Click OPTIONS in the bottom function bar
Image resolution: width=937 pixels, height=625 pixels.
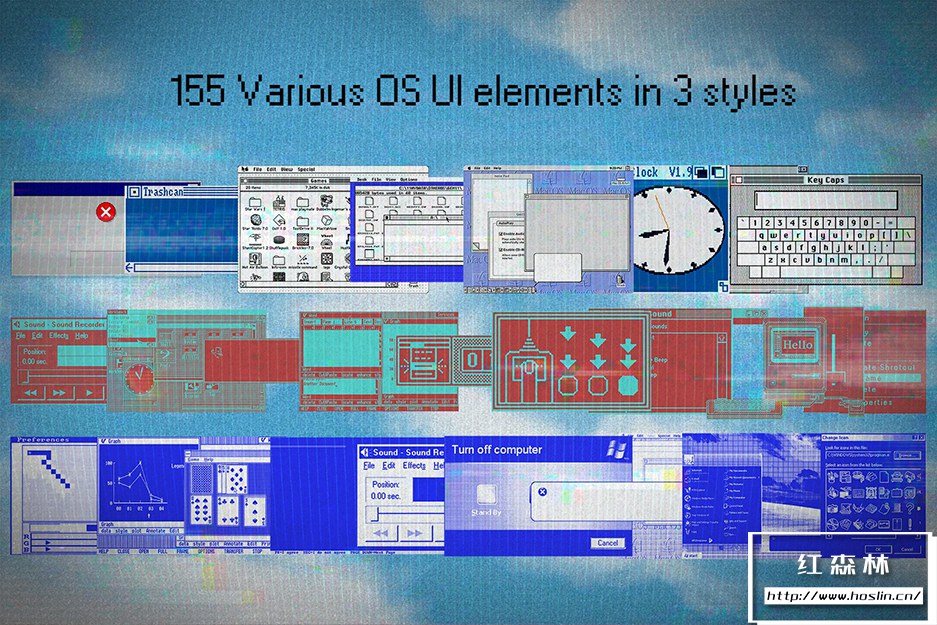pos(205,551)
